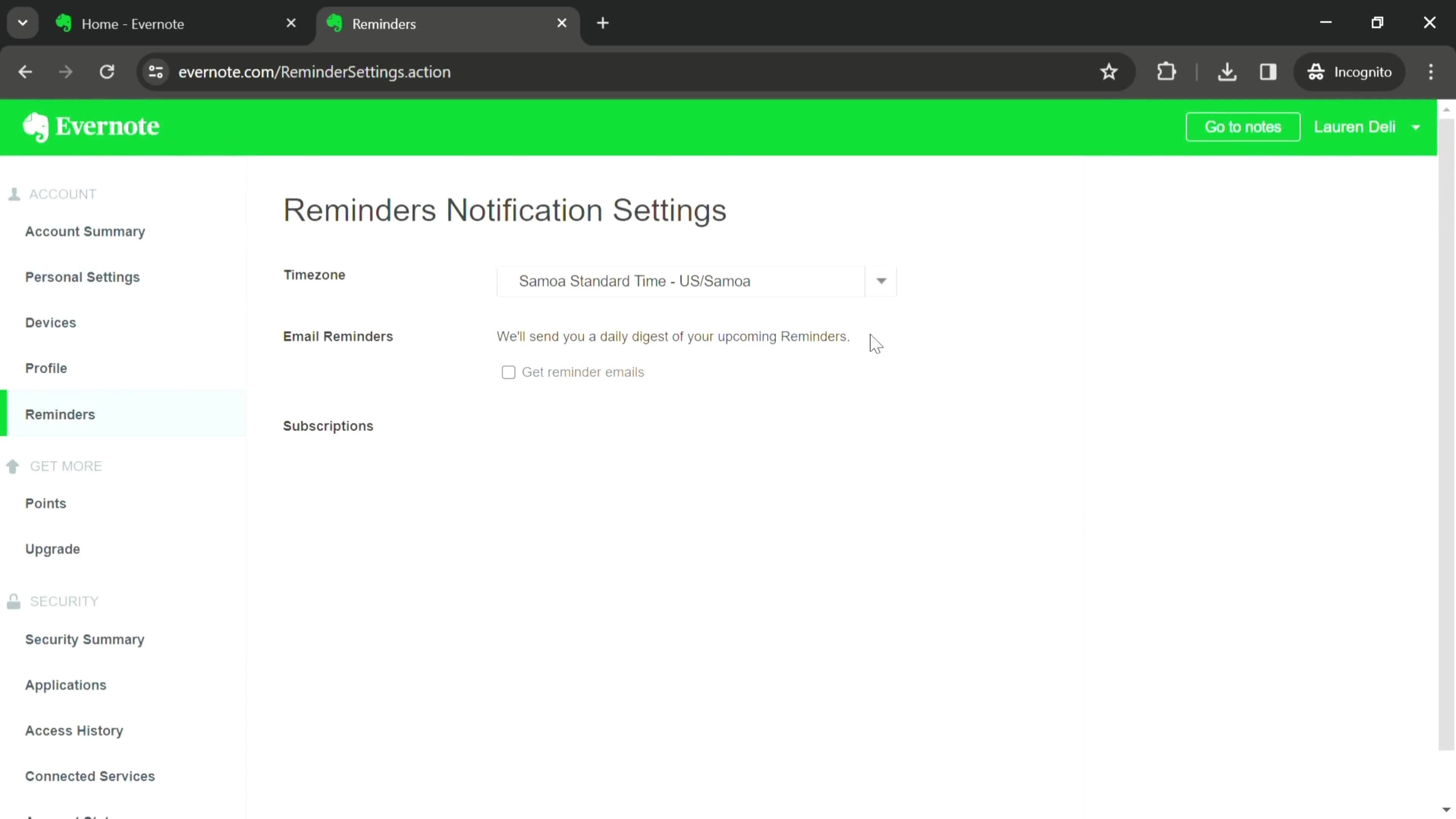
Task: Navigate to Profile settings
Action: 46,368
